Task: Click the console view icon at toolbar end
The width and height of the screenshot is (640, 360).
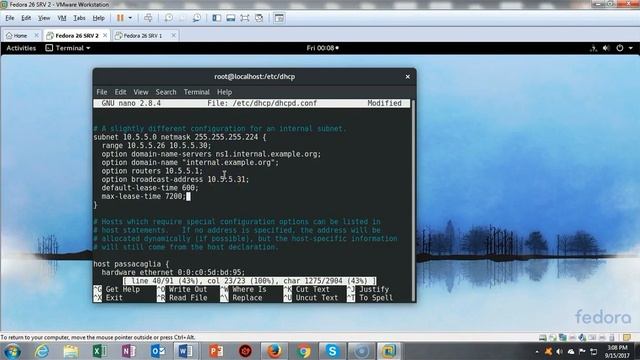Action: (279, 18)
